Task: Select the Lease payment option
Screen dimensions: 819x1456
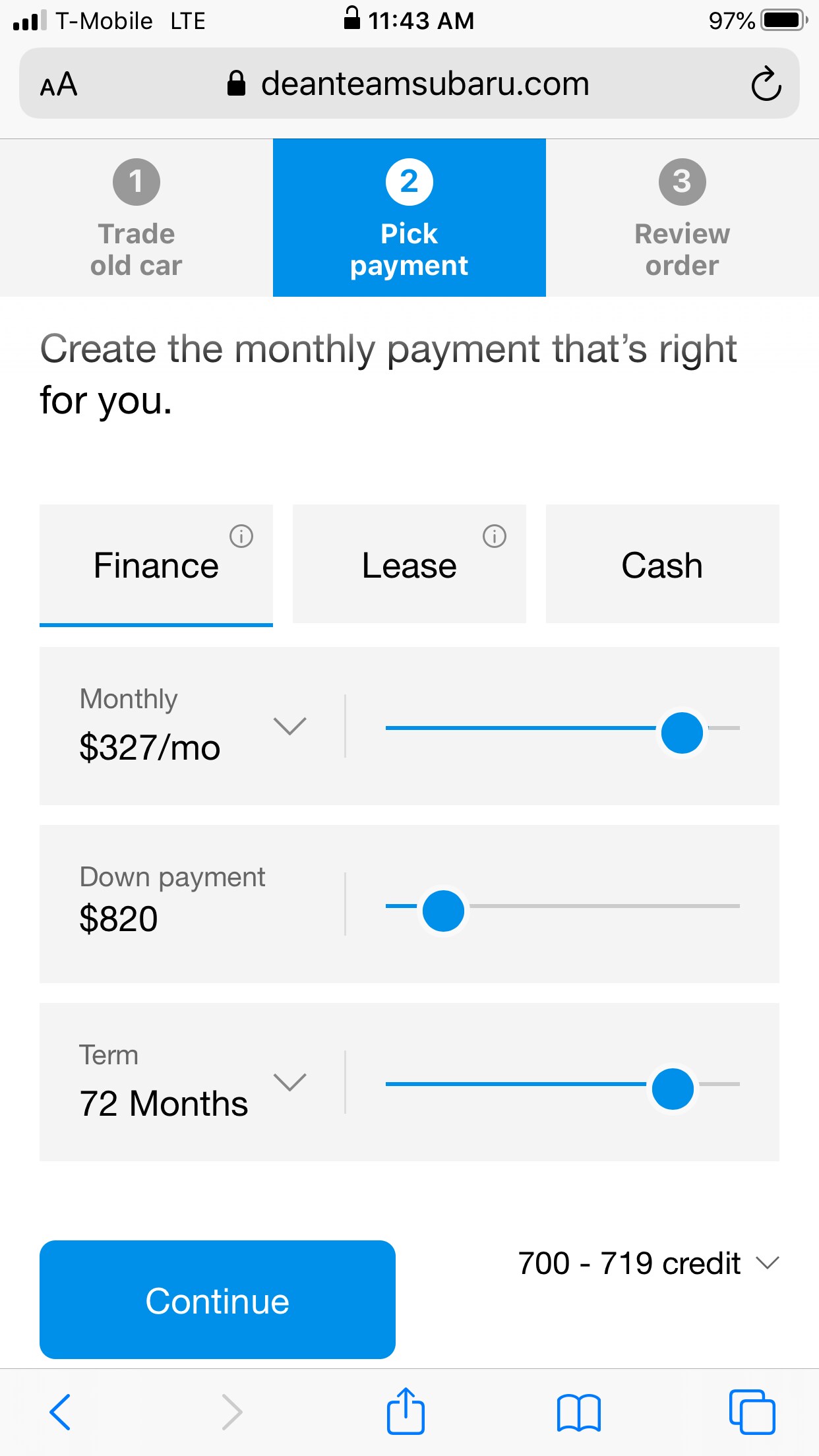Action: click(409, 564)
